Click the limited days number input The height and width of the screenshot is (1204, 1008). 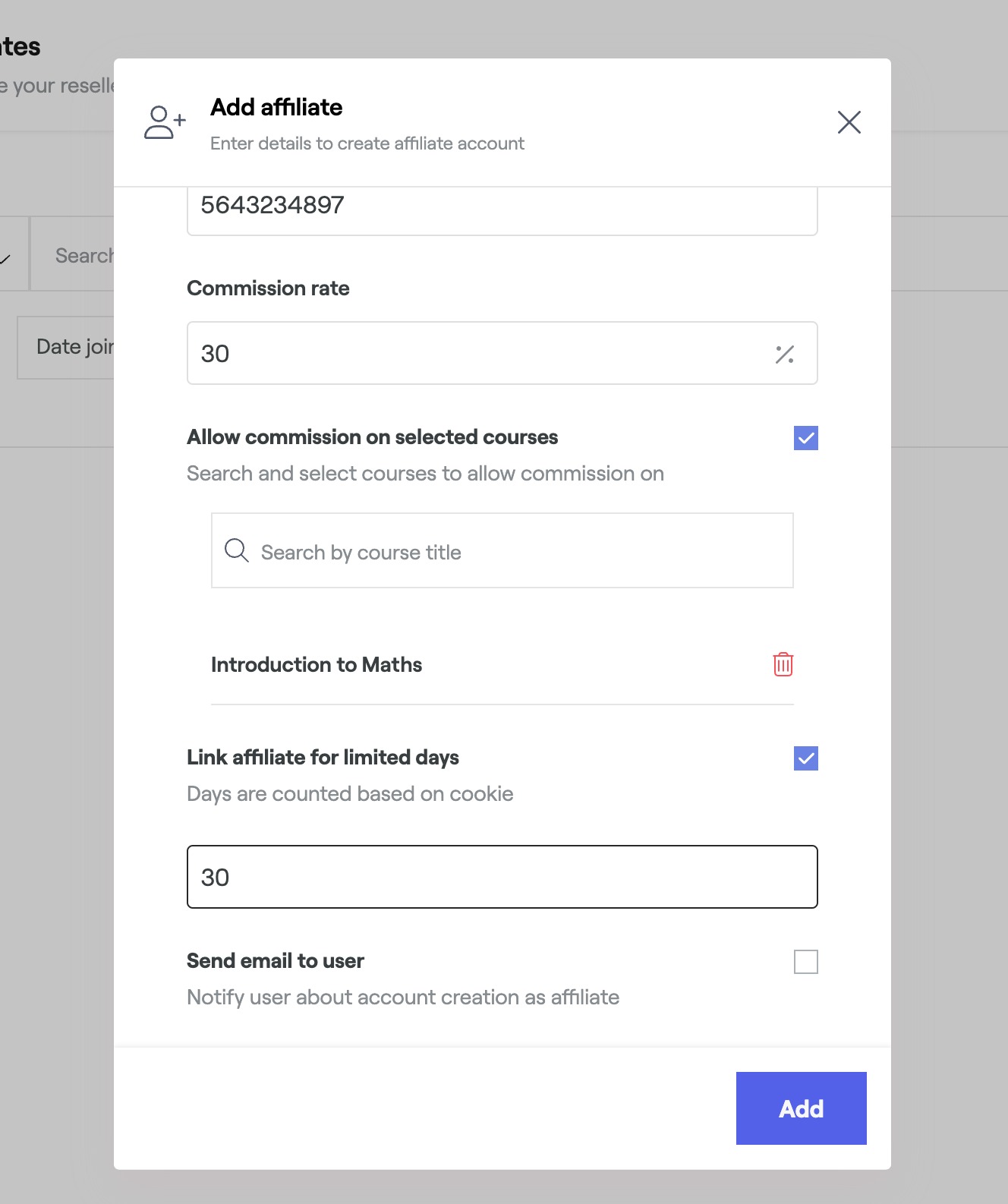point(501,877)
